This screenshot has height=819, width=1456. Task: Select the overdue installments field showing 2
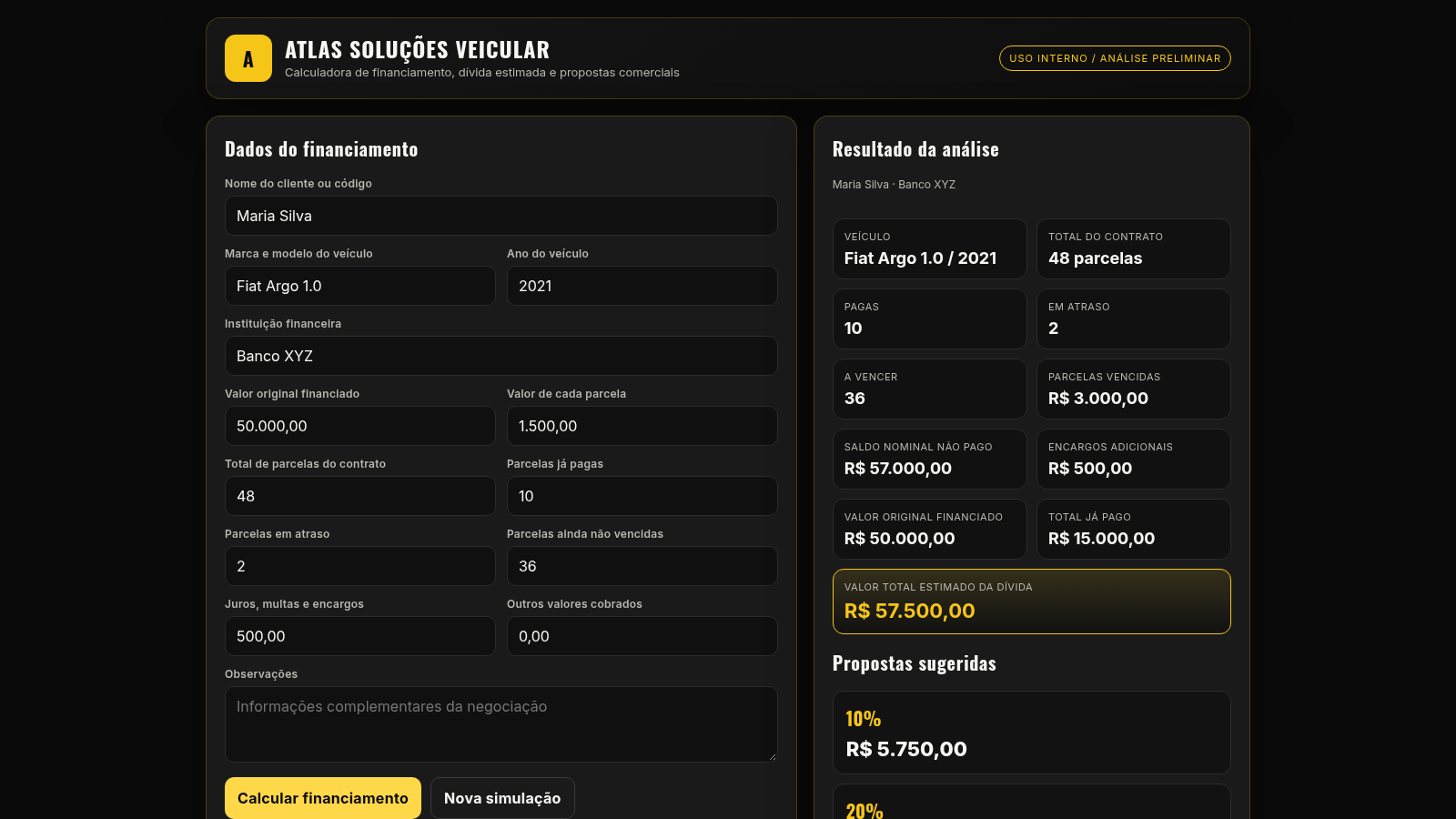[x=360, y=566]
